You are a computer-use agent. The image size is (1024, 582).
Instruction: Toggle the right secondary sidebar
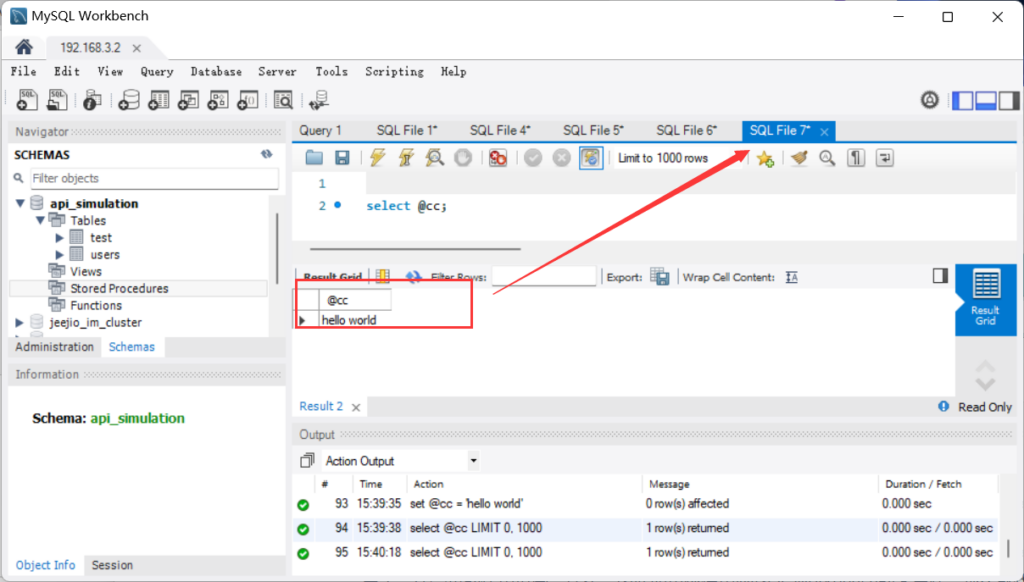(x=1008, y=100)
